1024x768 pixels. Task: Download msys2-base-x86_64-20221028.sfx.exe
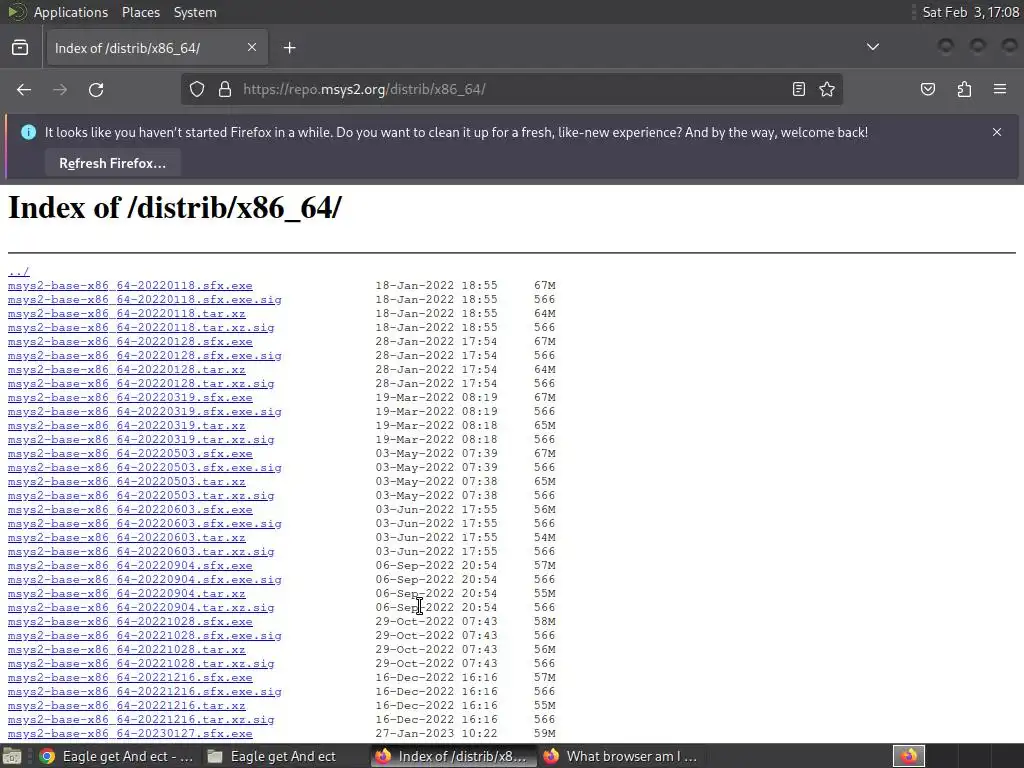(x=130, y=622)
